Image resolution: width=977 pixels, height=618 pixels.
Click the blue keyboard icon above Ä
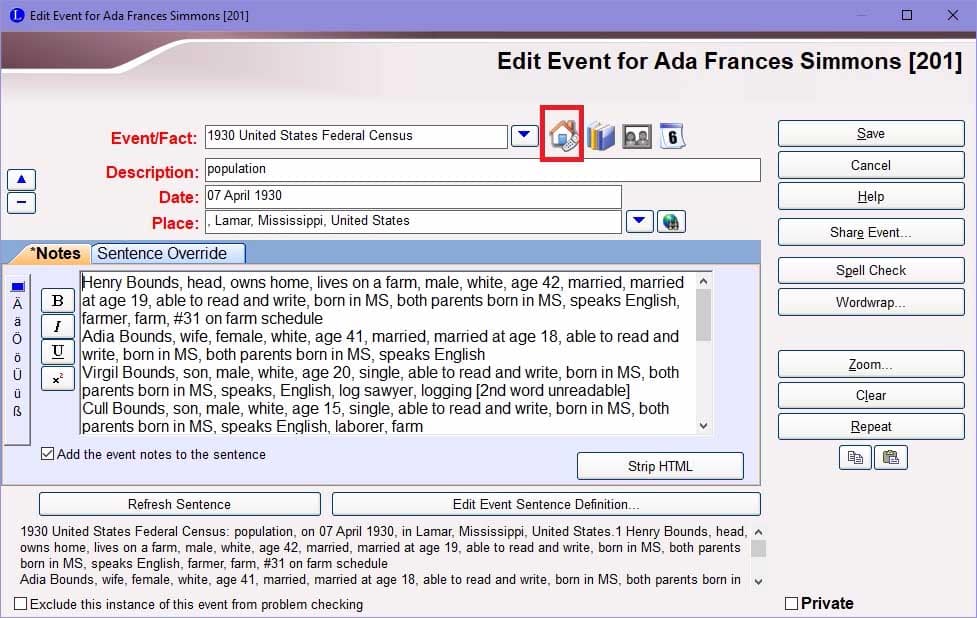click(17, 287)
